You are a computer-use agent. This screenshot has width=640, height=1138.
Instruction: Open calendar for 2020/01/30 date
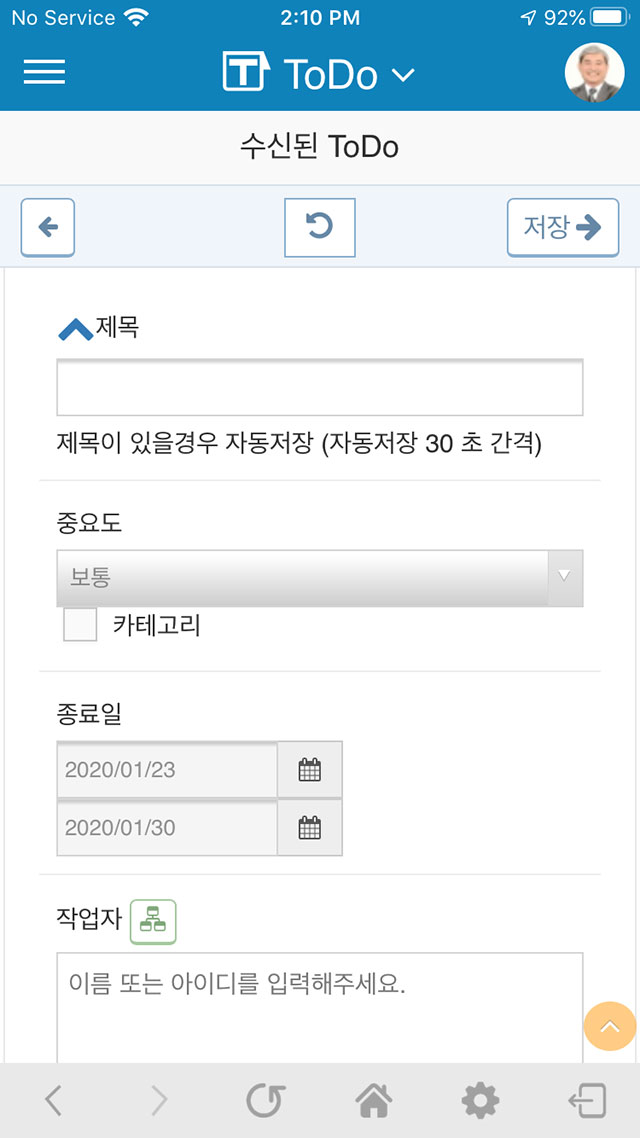click(x=310, y=827)
